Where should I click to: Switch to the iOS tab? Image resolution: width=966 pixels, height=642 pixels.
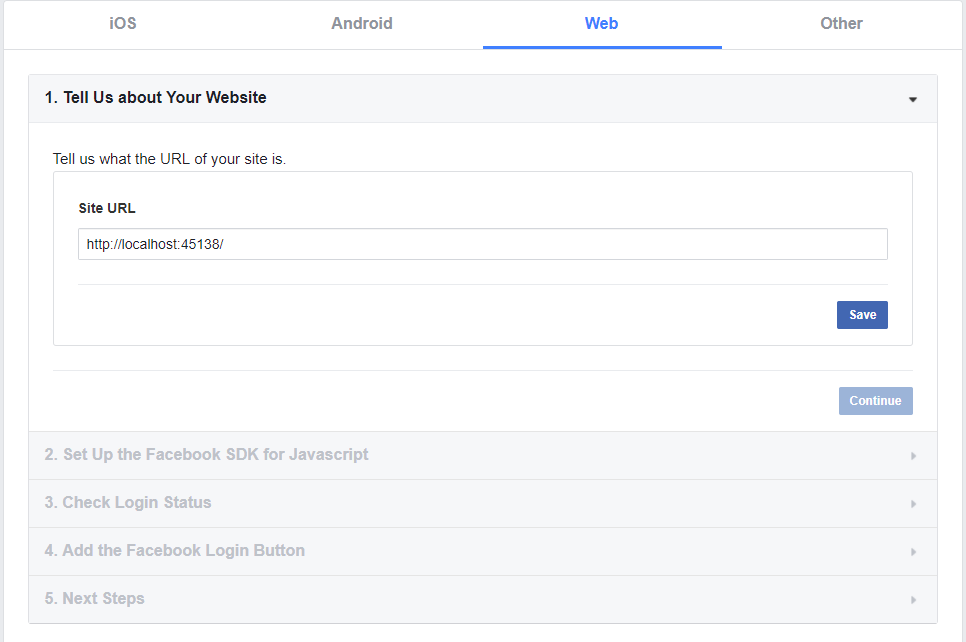click(123, 23)
